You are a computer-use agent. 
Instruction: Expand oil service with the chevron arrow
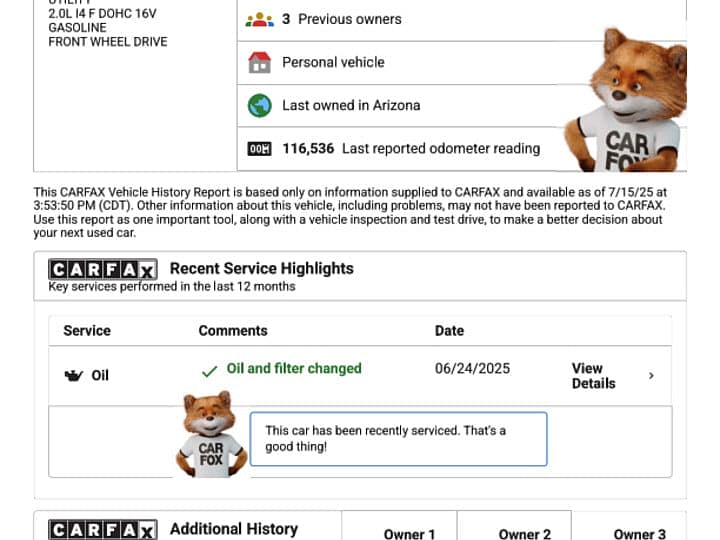[x=651, y=376]
